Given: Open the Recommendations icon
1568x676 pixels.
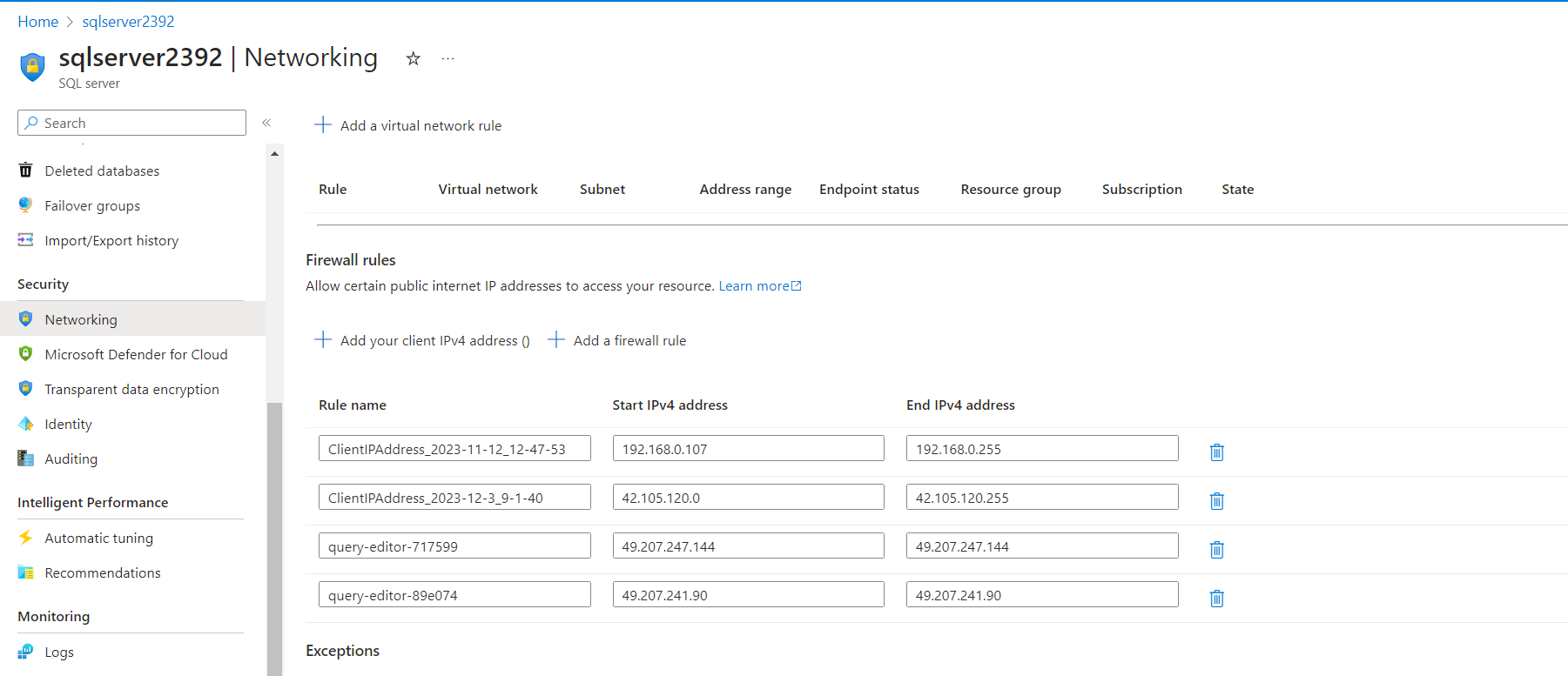Looking at the screenshot, I should pyautogui.click(x=26, y=572).
